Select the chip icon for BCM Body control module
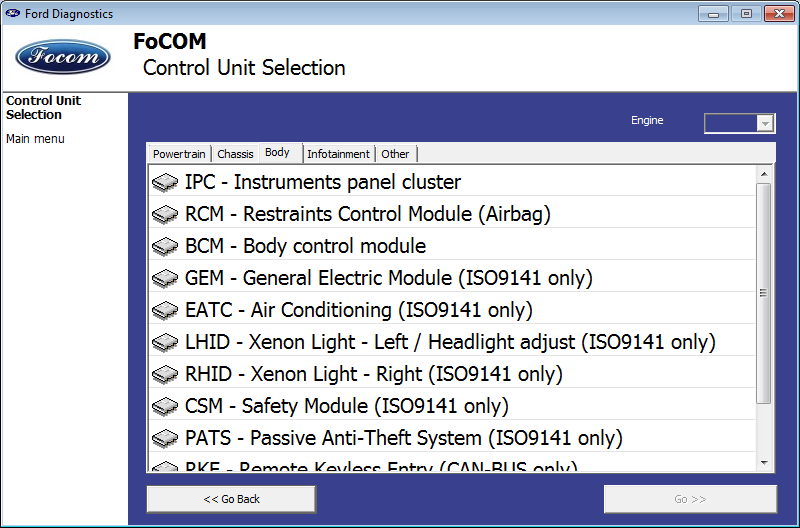Image resolution: width=800 pixels, height=528 pixels. [x=165, y=246]
